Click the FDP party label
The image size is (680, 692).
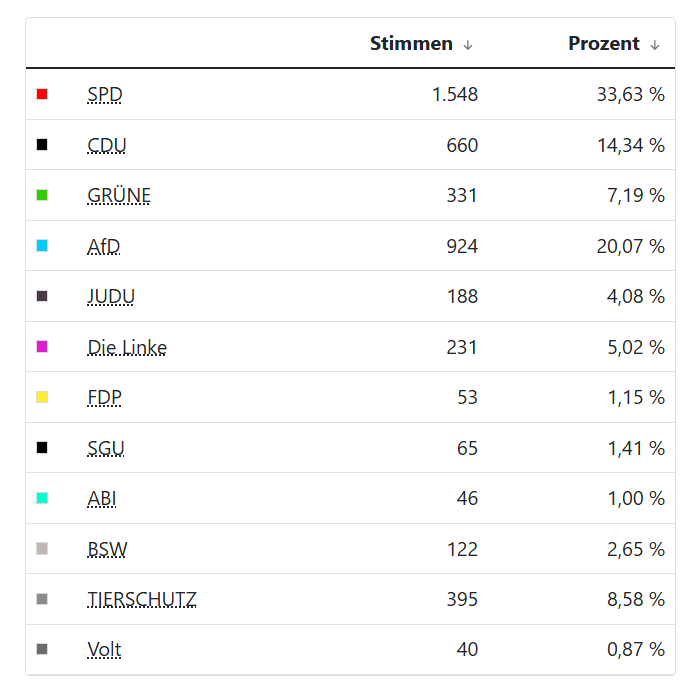(x=105, y=398)
